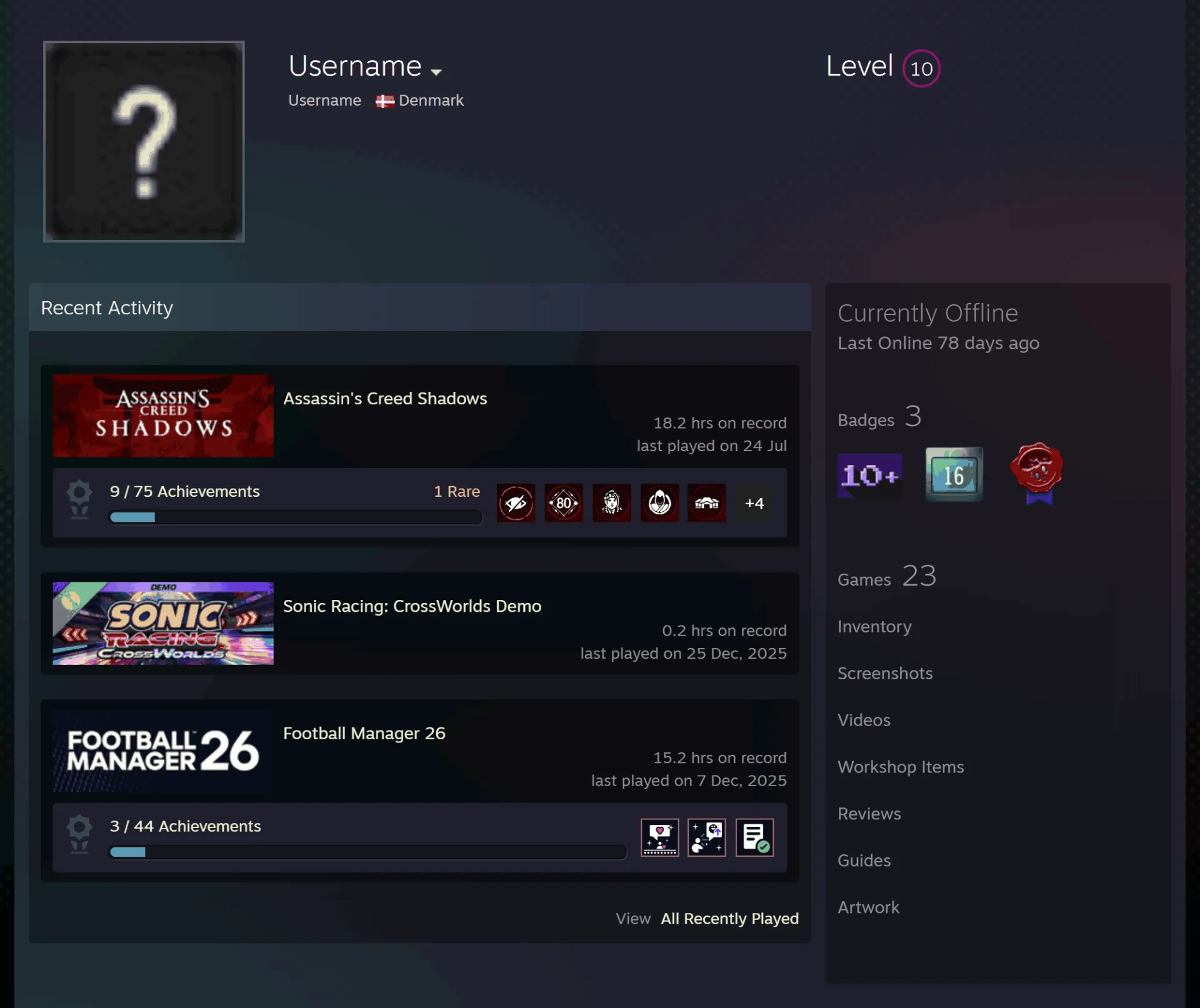Click the 9 / 75 Achievements progress bar
Screen dimensions: 1200x1008
click(x=296, y=517)
